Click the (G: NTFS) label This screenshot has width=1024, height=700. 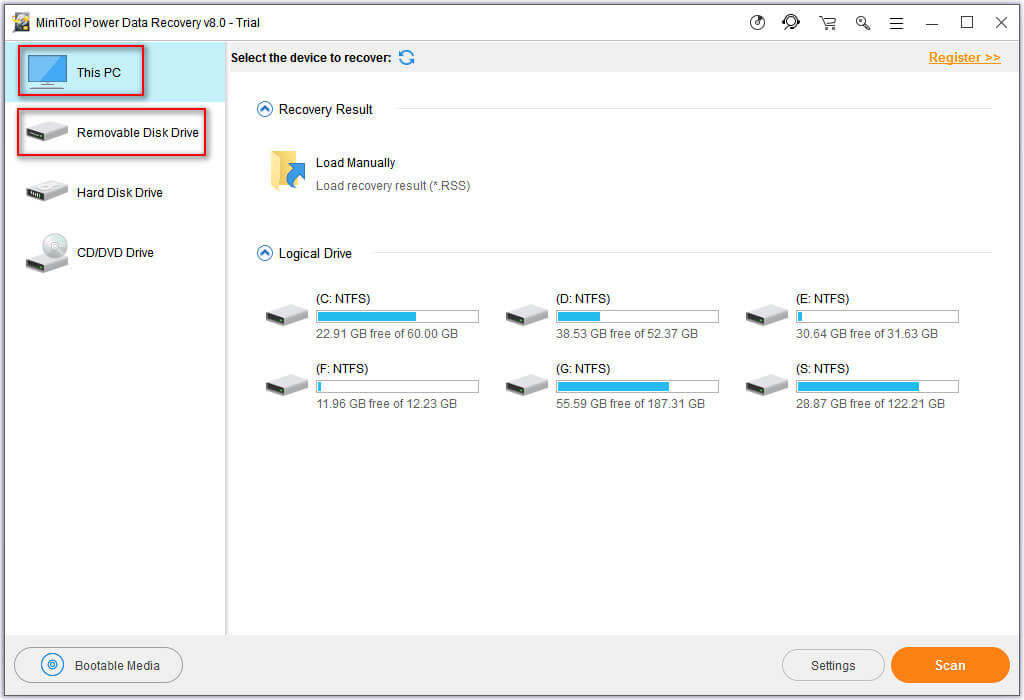(583, 368)
